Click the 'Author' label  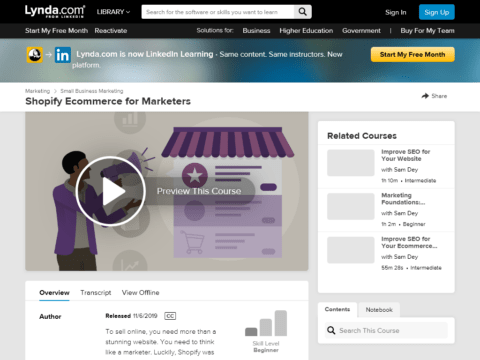pyautogui.click(x=50, y=317)
